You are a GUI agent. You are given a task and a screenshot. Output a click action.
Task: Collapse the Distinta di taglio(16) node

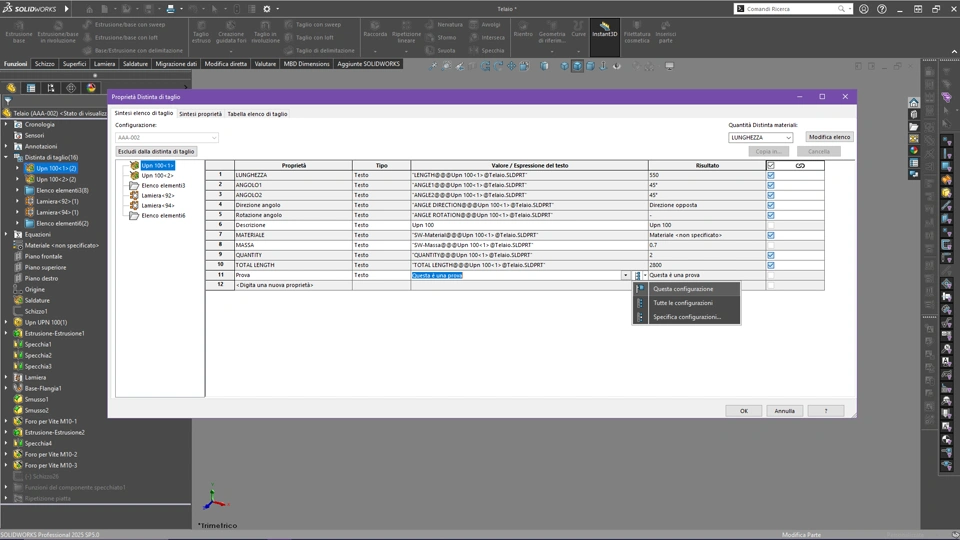coord(6,157)
